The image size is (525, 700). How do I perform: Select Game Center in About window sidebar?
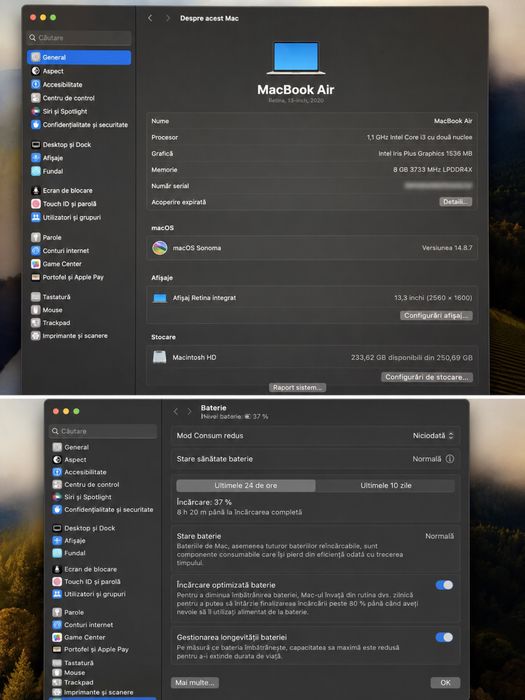57,264
